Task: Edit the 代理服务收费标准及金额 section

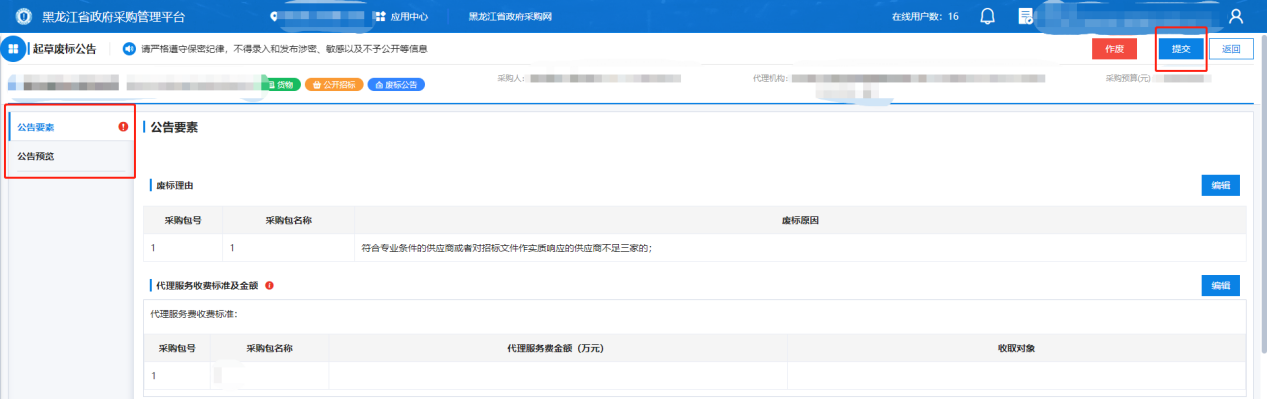Action: click(x=1220, y=285)
